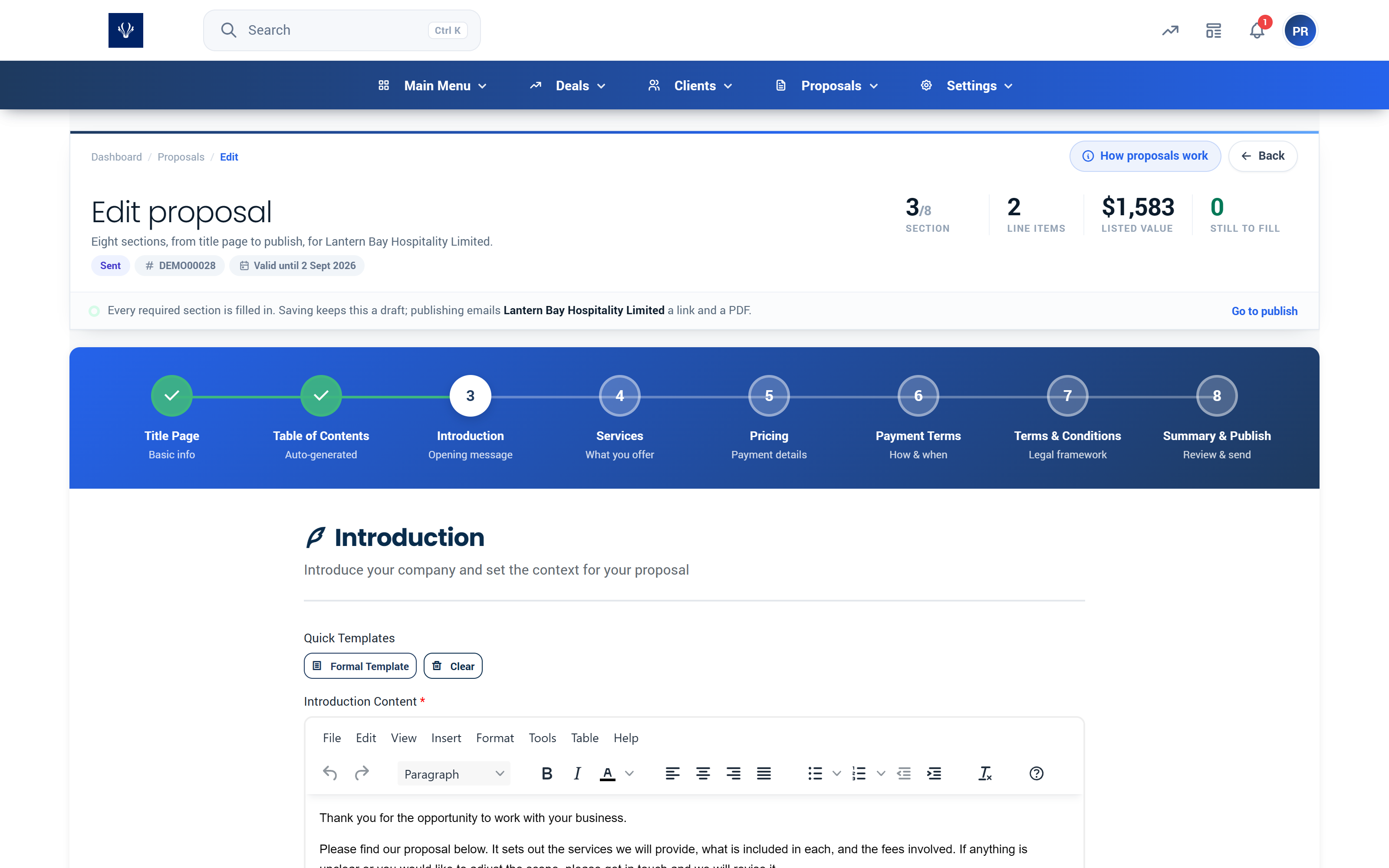This screenshot has height=868, width=1389.
Task: Click the company logo icon
Action: [126, 30]
